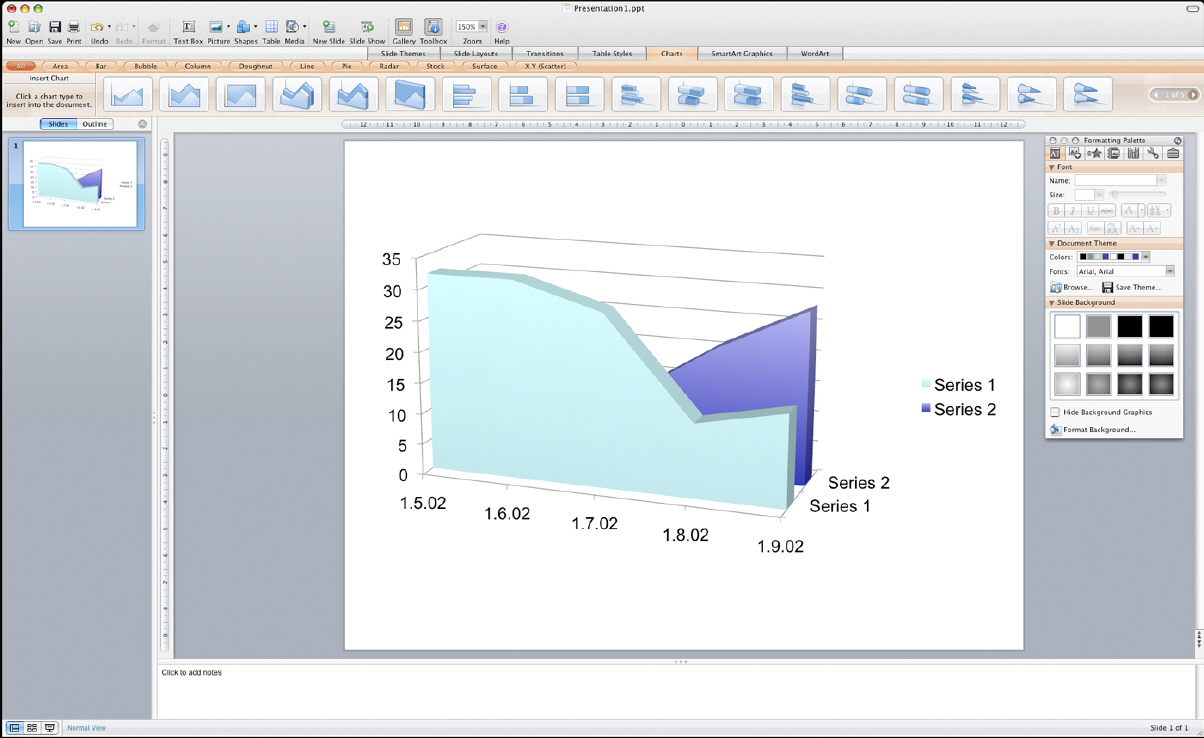
Task: Switch to the Outline view tab
Action: coord(95,124)
